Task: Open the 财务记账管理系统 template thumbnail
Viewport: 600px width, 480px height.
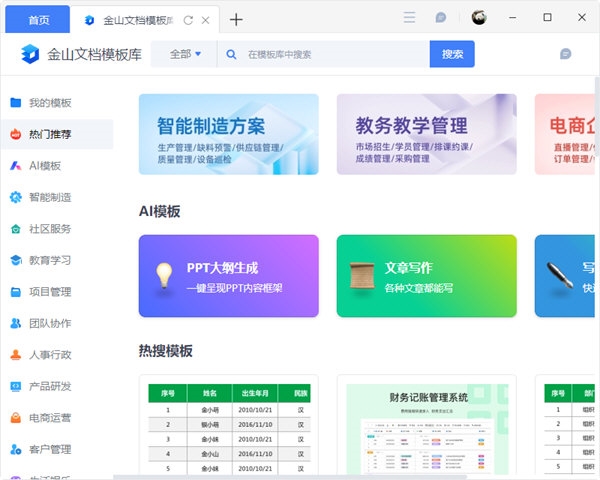Action: tap(427, 425)
